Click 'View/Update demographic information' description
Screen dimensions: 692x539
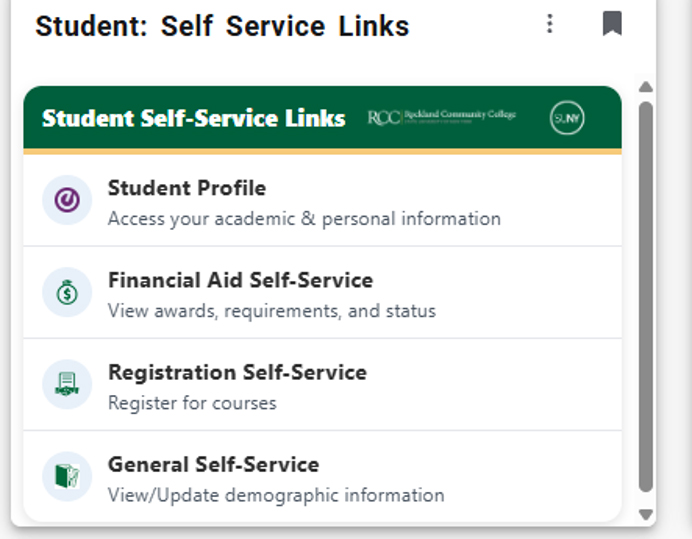pyautogui.click(x=276, y=495)
